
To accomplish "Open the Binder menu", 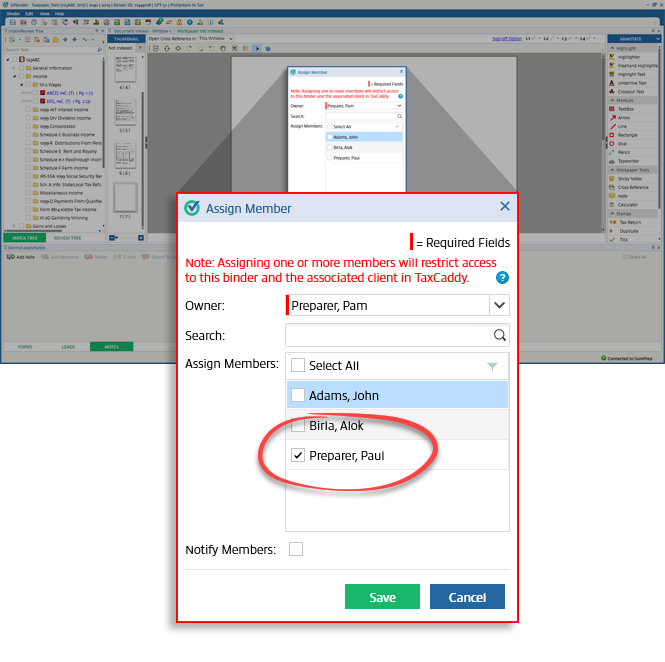I will (13, 14).
